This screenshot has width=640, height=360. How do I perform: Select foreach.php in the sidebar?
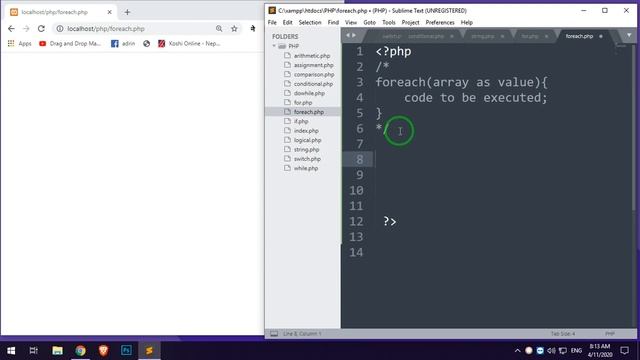pos(309,112)
